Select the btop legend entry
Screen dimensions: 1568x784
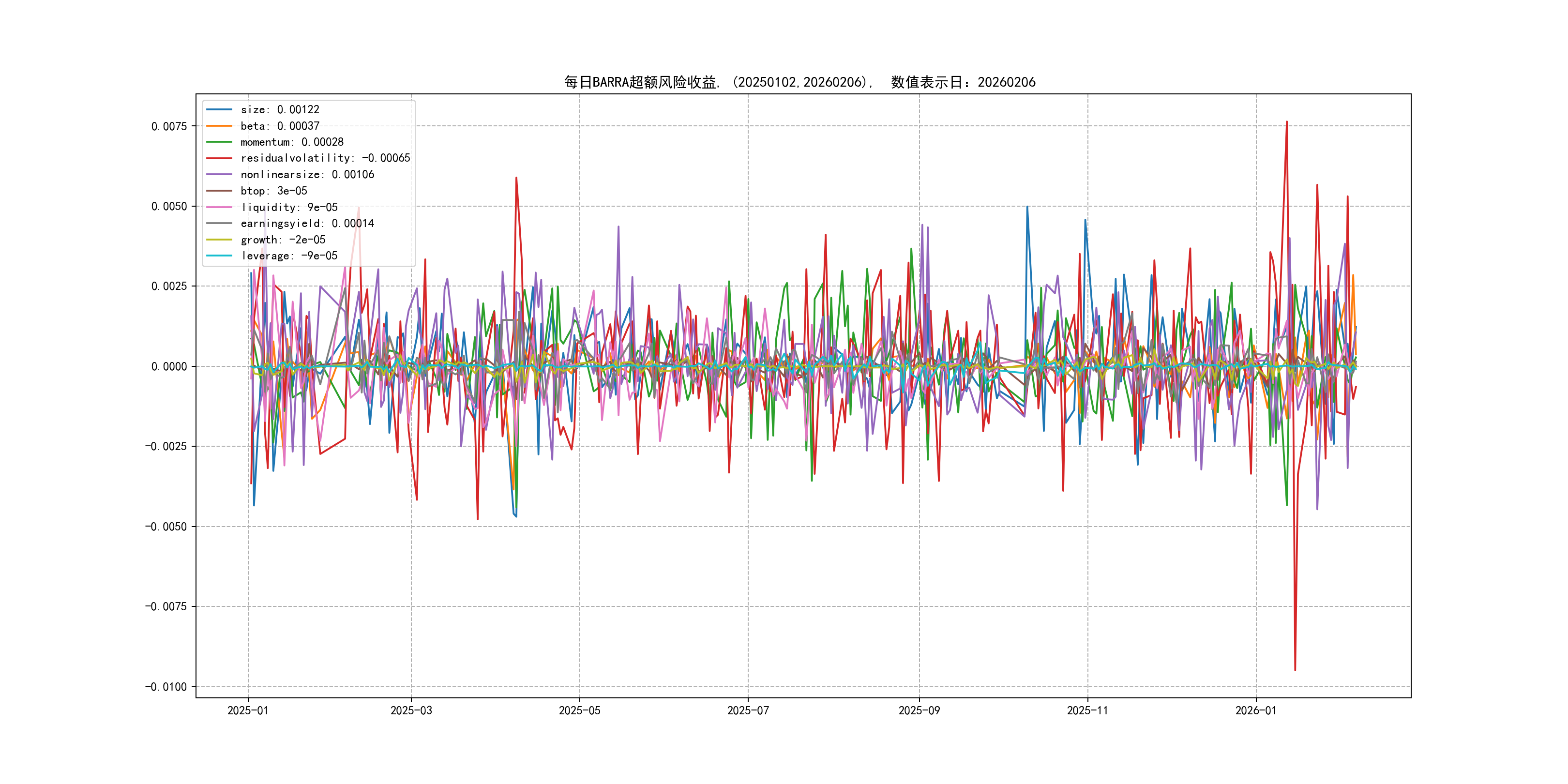point(273,191)
